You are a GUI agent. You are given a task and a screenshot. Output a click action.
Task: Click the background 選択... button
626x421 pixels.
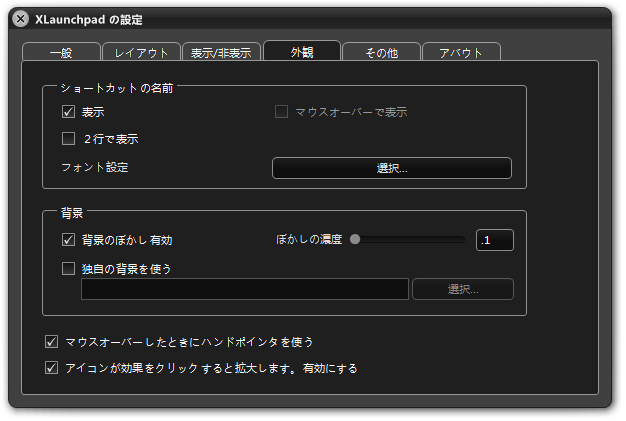coord(463,289)
